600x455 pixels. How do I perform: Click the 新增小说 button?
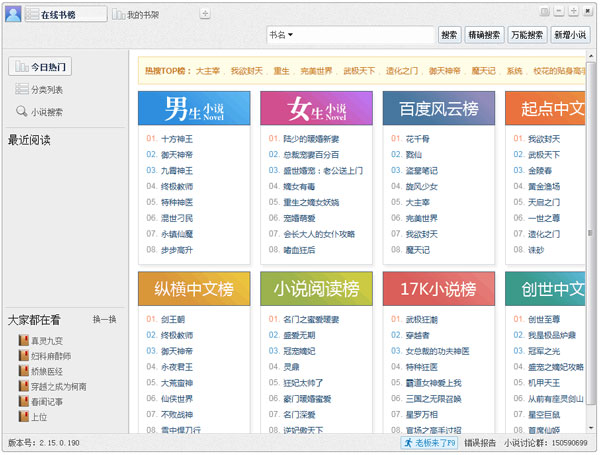click(570, 35)
